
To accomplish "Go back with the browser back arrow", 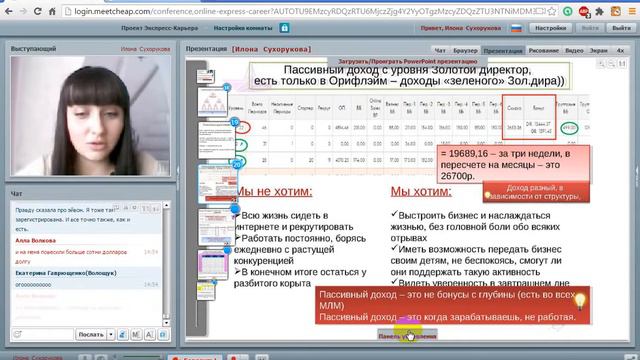I will click(x=8, y=11).
